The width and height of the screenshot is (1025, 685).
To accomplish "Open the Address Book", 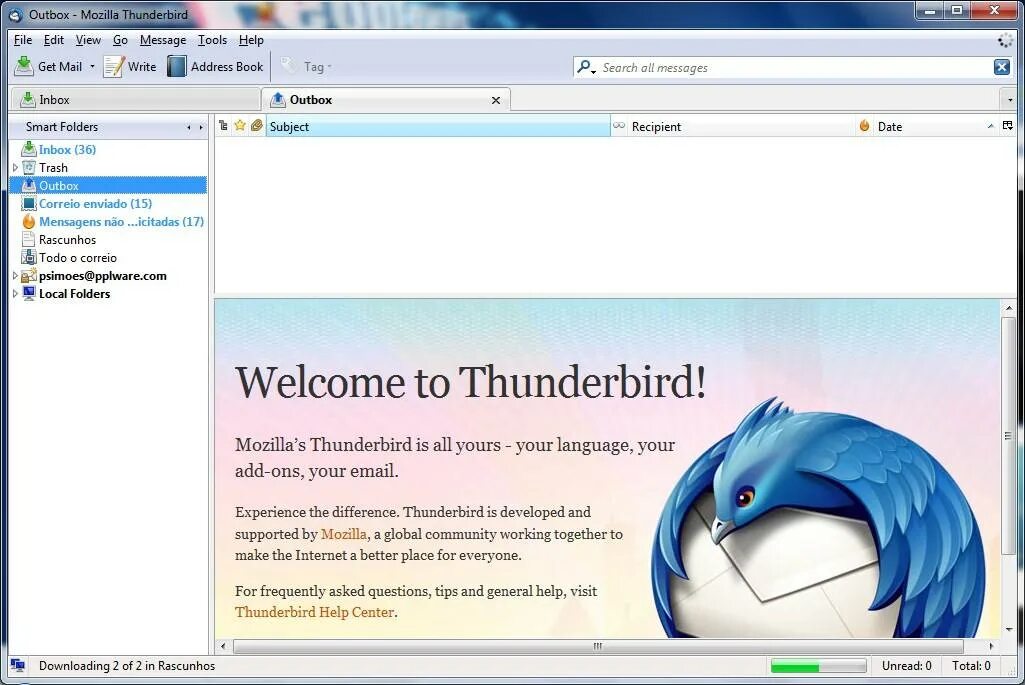I will tap(215, 67).
